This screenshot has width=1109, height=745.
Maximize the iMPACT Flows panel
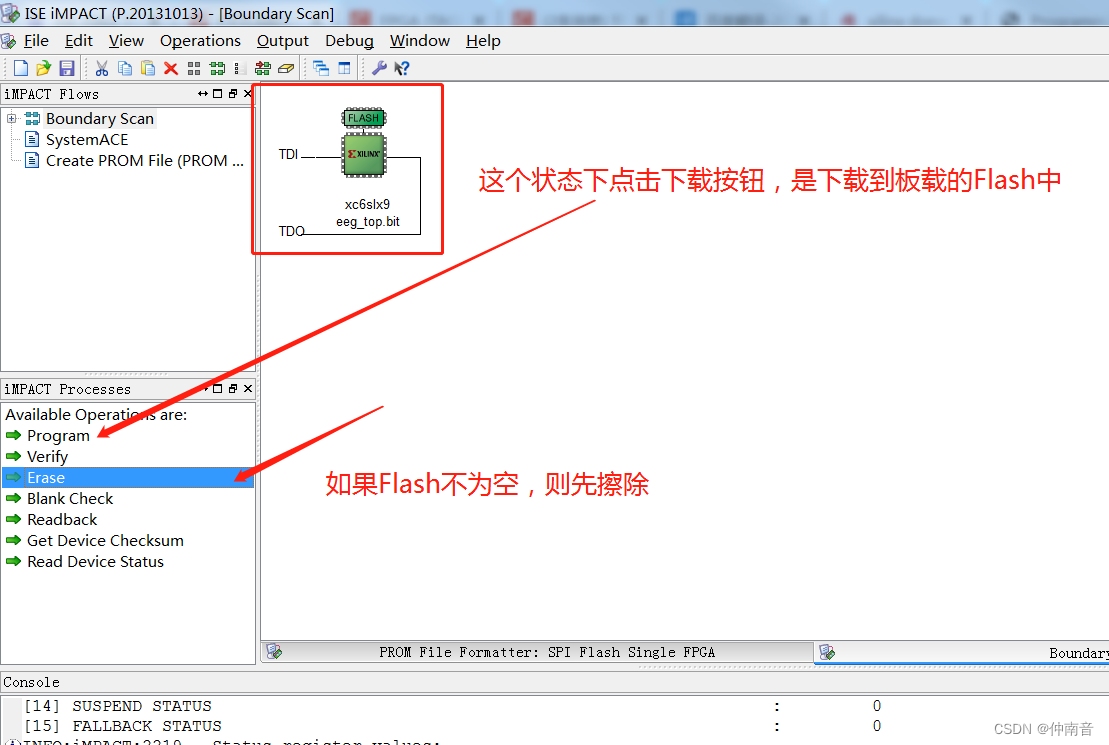coord(218,93)
